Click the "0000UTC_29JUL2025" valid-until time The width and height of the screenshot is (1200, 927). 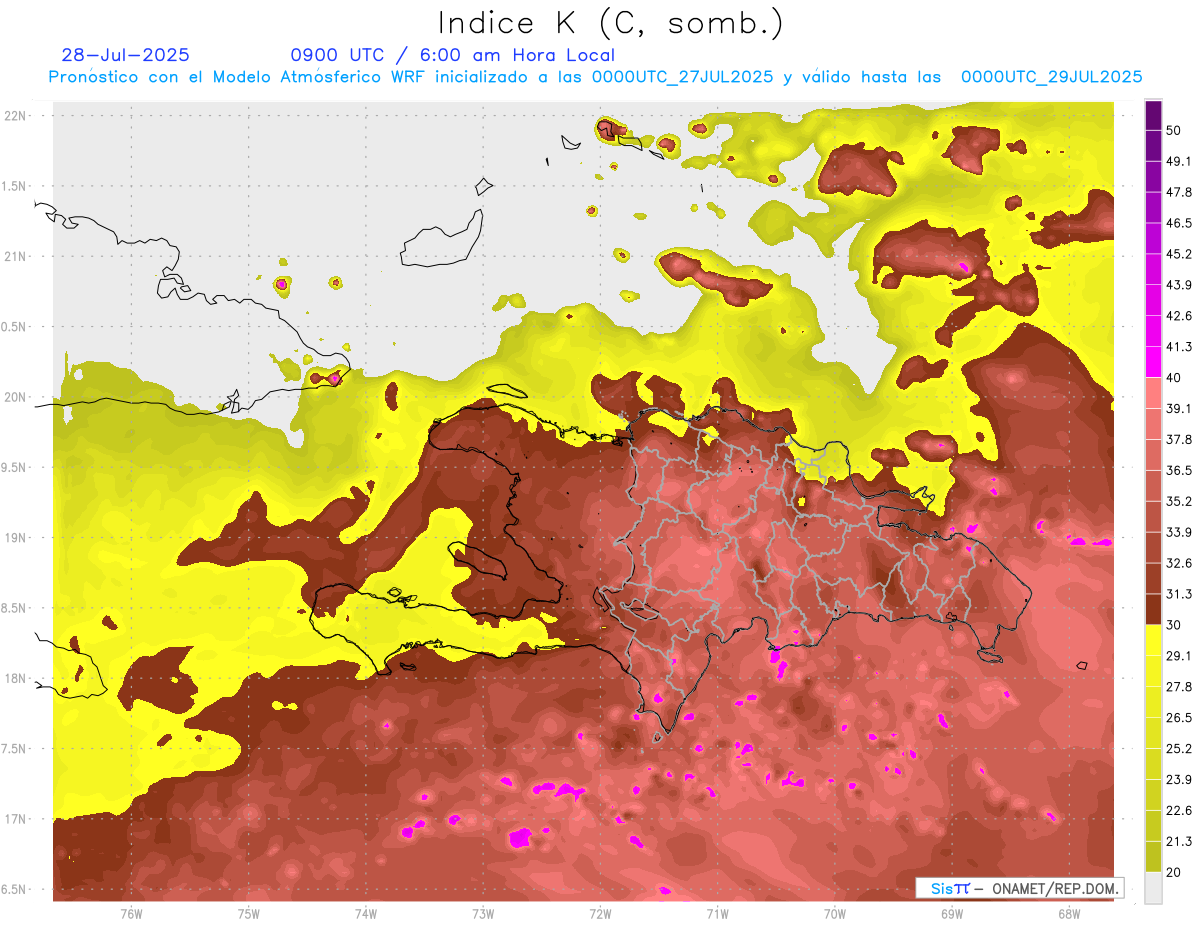click(1051, 77)
